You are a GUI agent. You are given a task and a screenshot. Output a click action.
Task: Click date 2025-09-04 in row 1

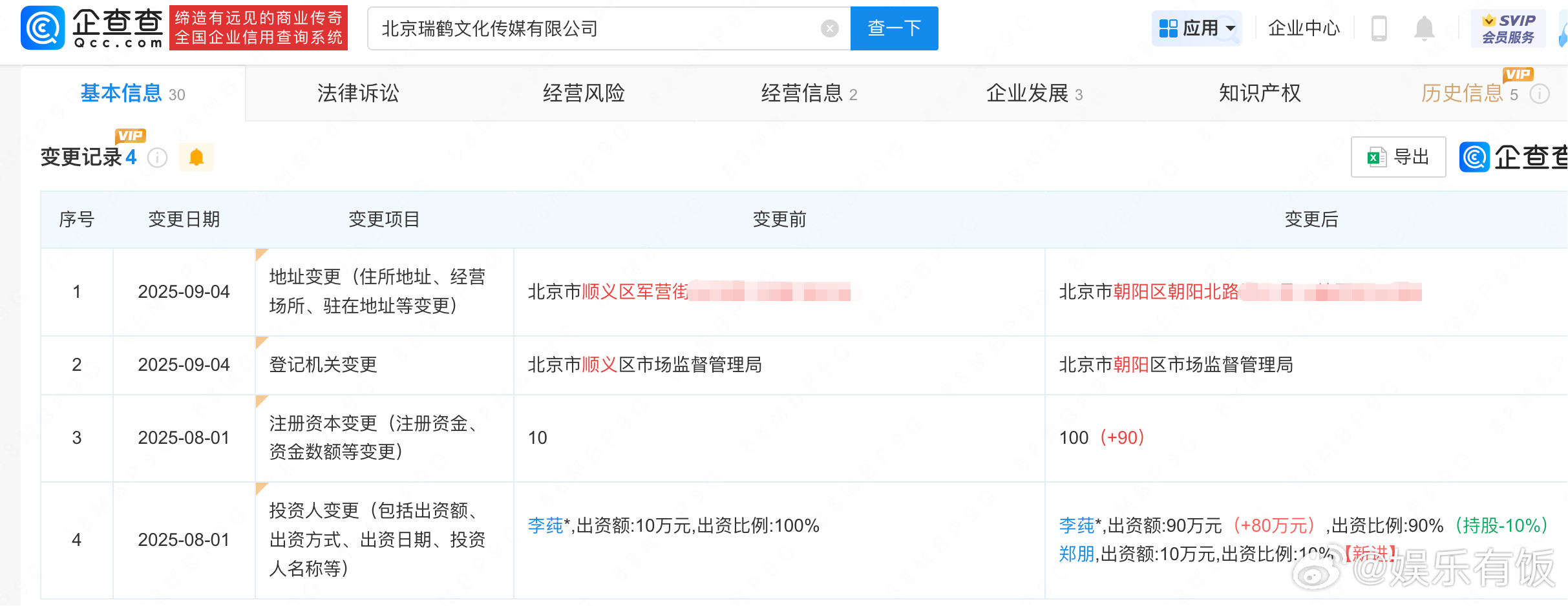click(184, 292)
